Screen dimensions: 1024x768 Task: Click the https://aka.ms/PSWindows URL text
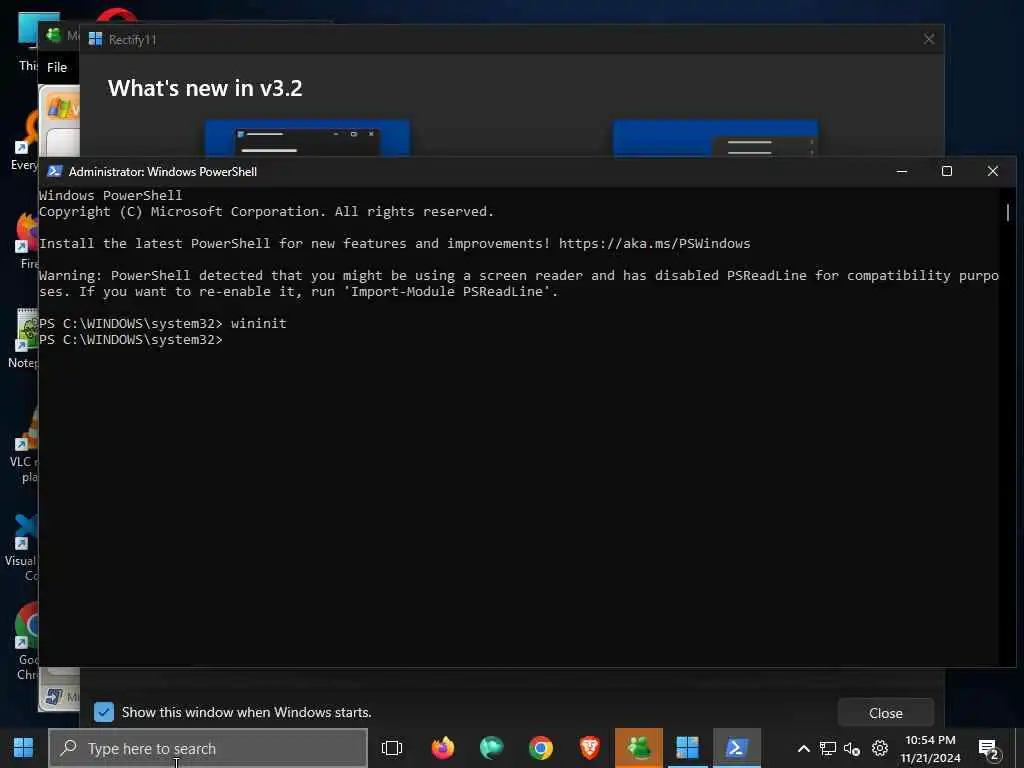654,244
